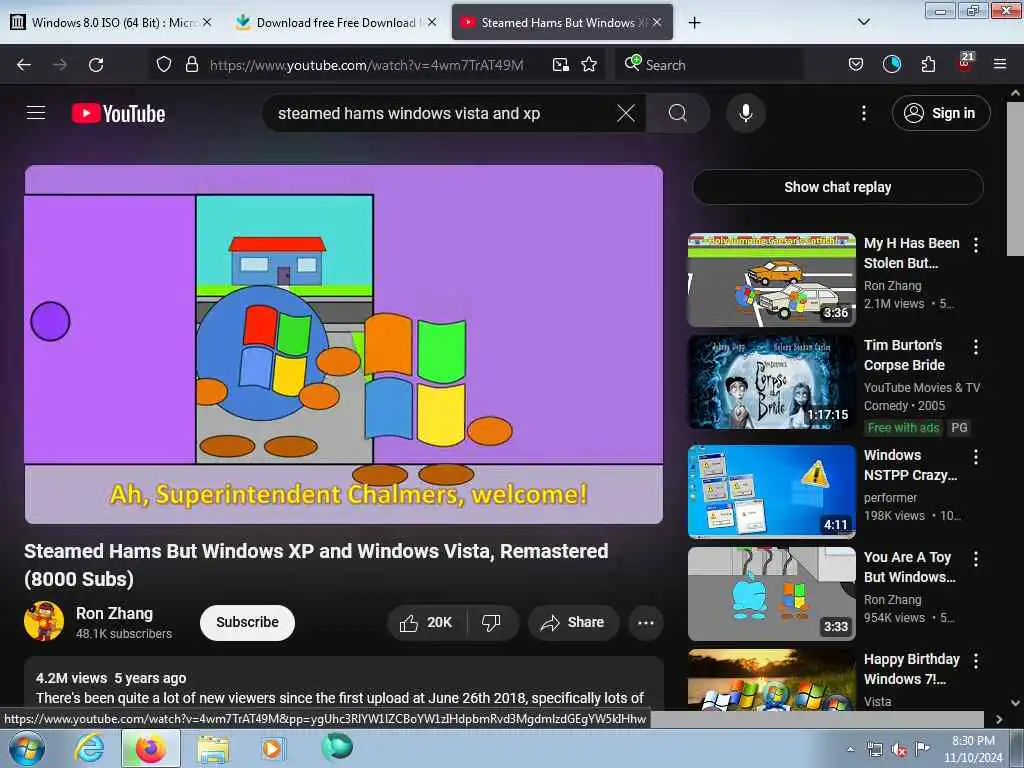Dislike the video with thumbs down
Viewport: 1024px width, 768px height.
pyautogui.click(x=492, y=622)
